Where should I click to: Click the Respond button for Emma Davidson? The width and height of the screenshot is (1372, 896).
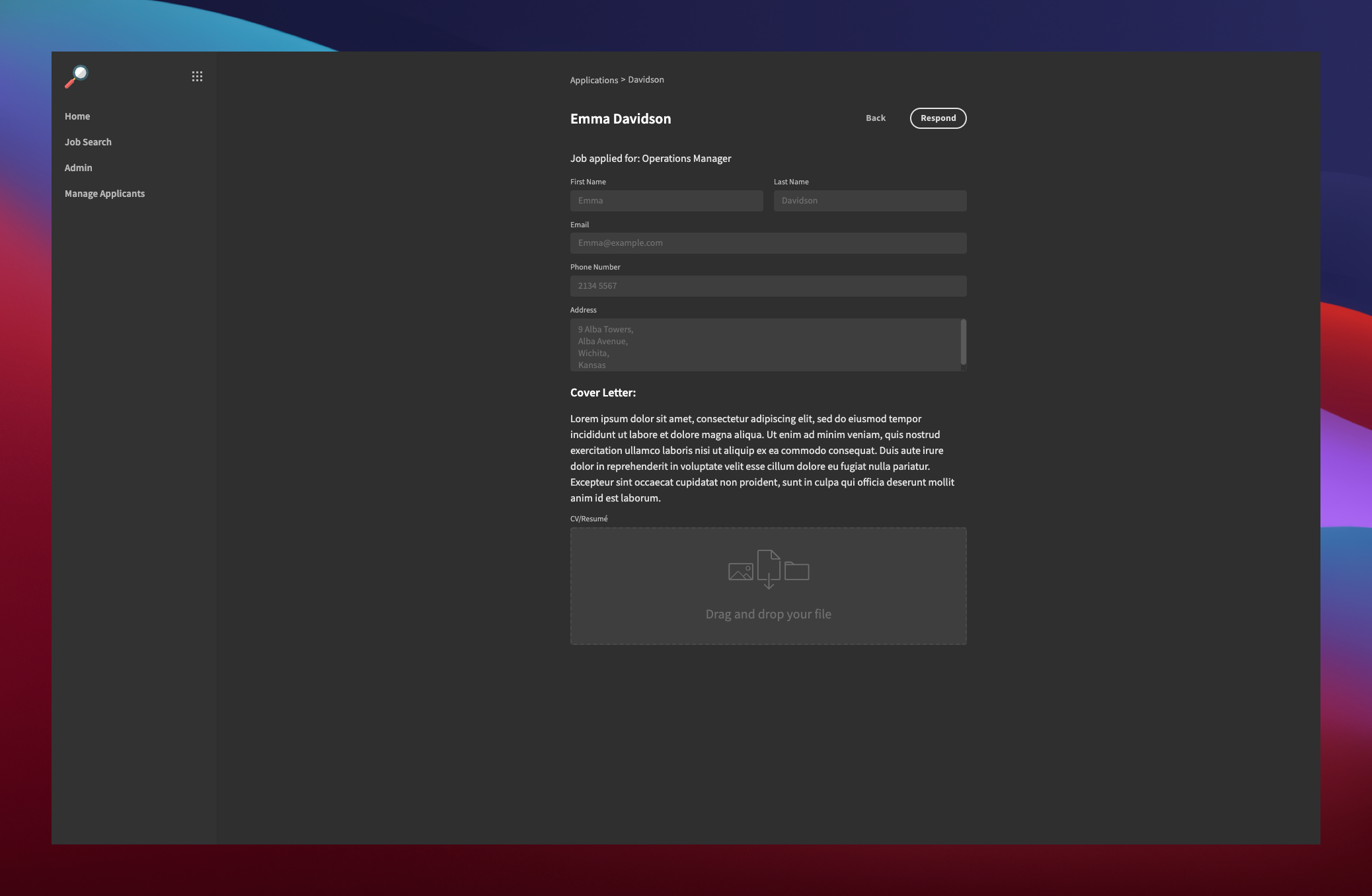coord(938,117)
